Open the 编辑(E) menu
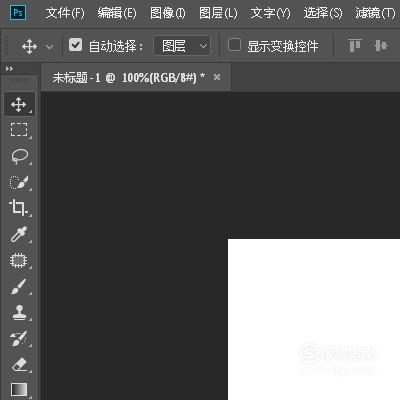The image size is (400, 400). (x=117, y=13)
